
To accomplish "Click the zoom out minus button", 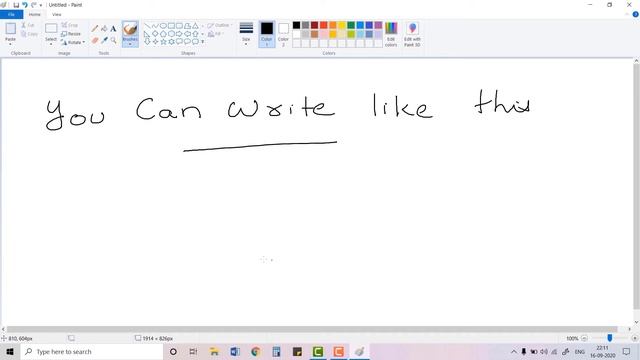I will click(584, 338).
